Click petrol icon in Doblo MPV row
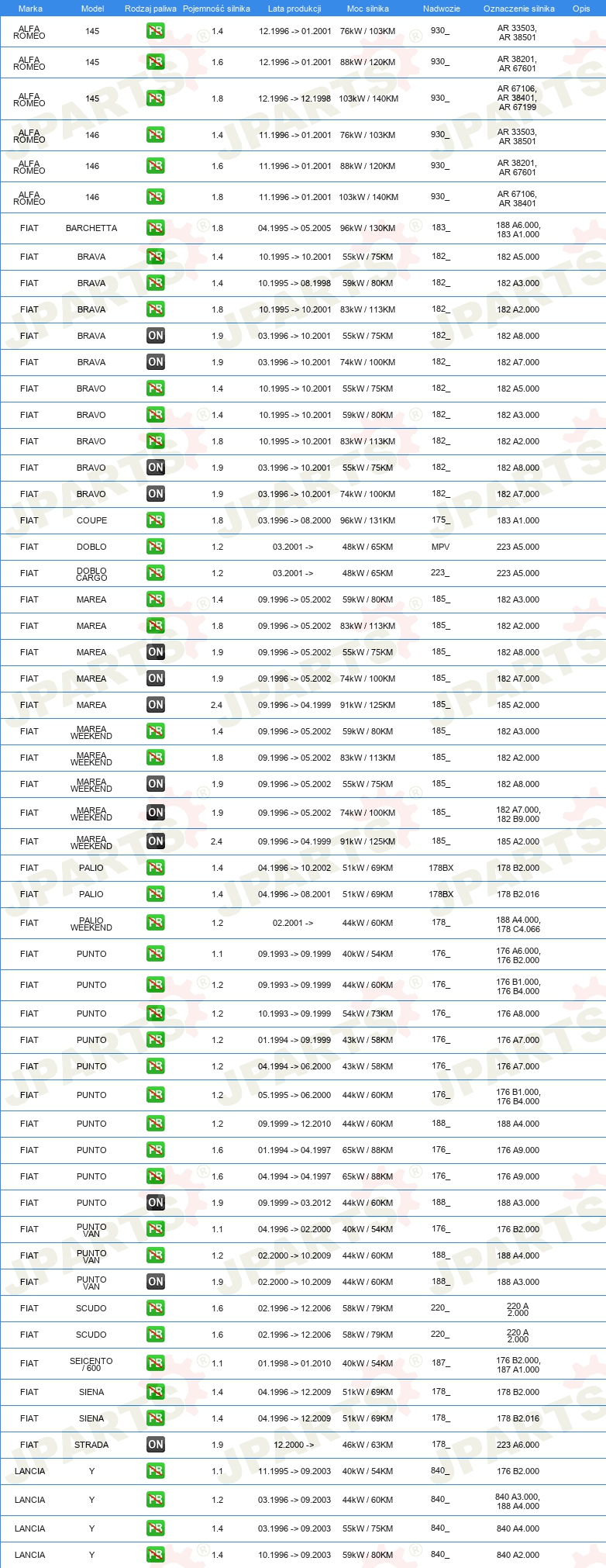This screenshot has height=1568, width=606. pos(156,547)
